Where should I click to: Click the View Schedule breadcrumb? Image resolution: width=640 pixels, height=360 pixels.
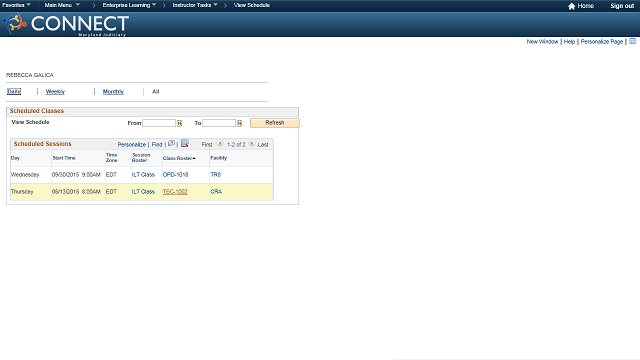pos(251,5)
